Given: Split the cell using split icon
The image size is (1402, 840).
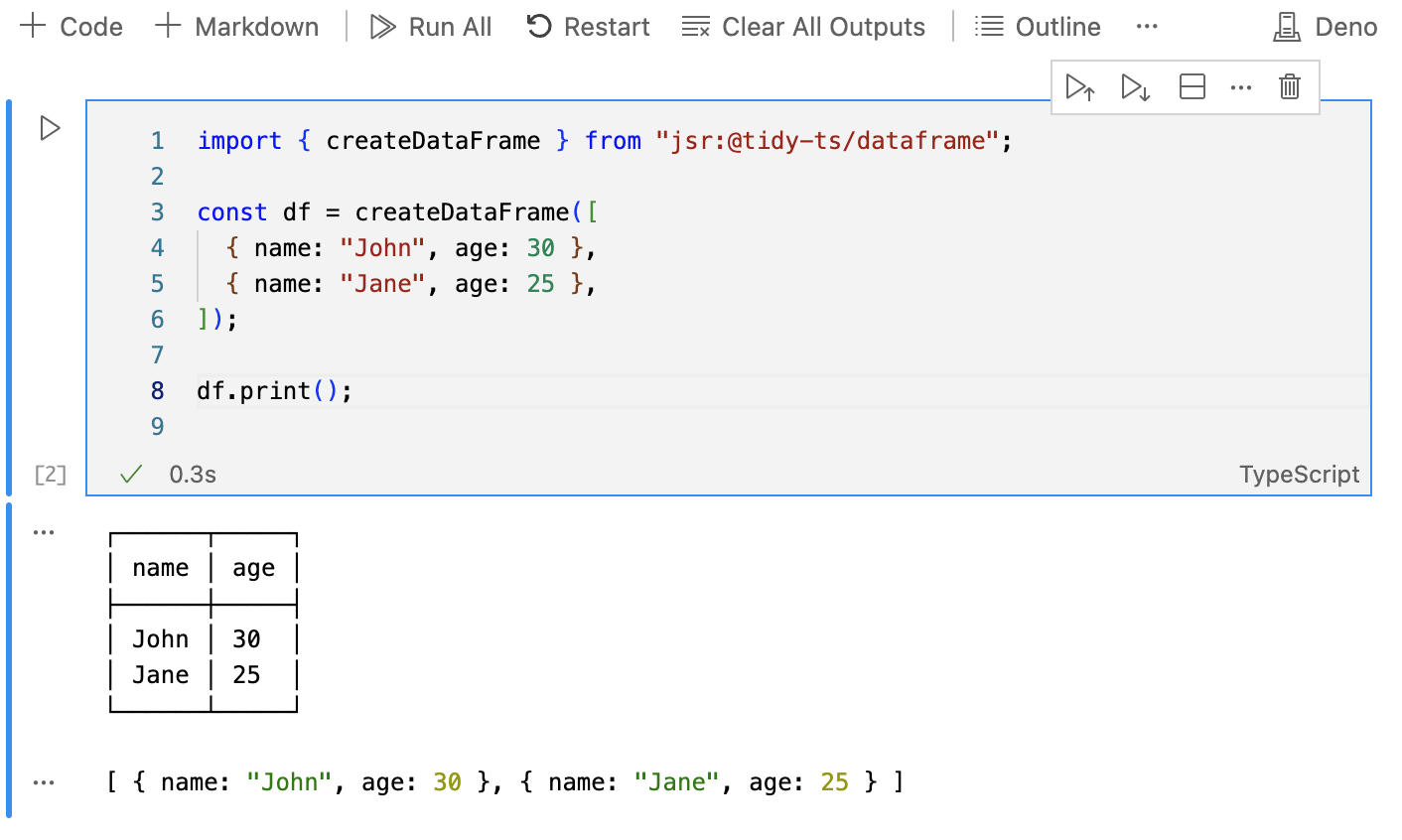Looking at the screenshot, I should (x=1192, y=87).
